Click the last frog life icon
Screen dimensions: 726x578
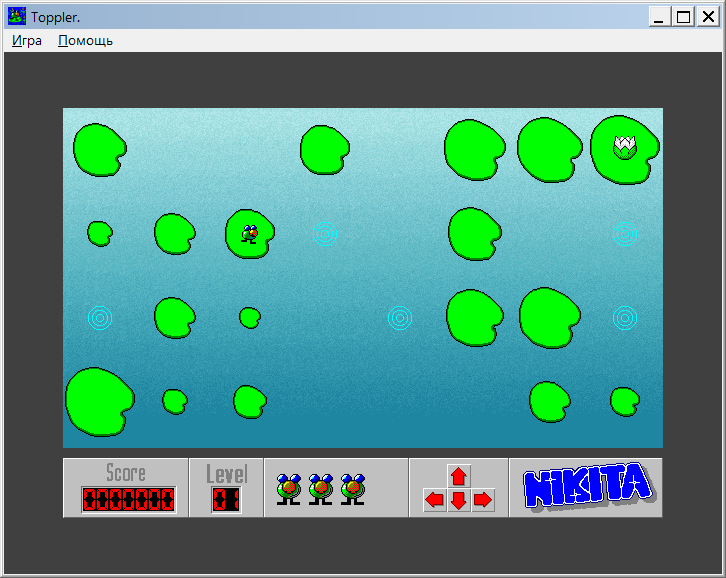click(352, 489)
